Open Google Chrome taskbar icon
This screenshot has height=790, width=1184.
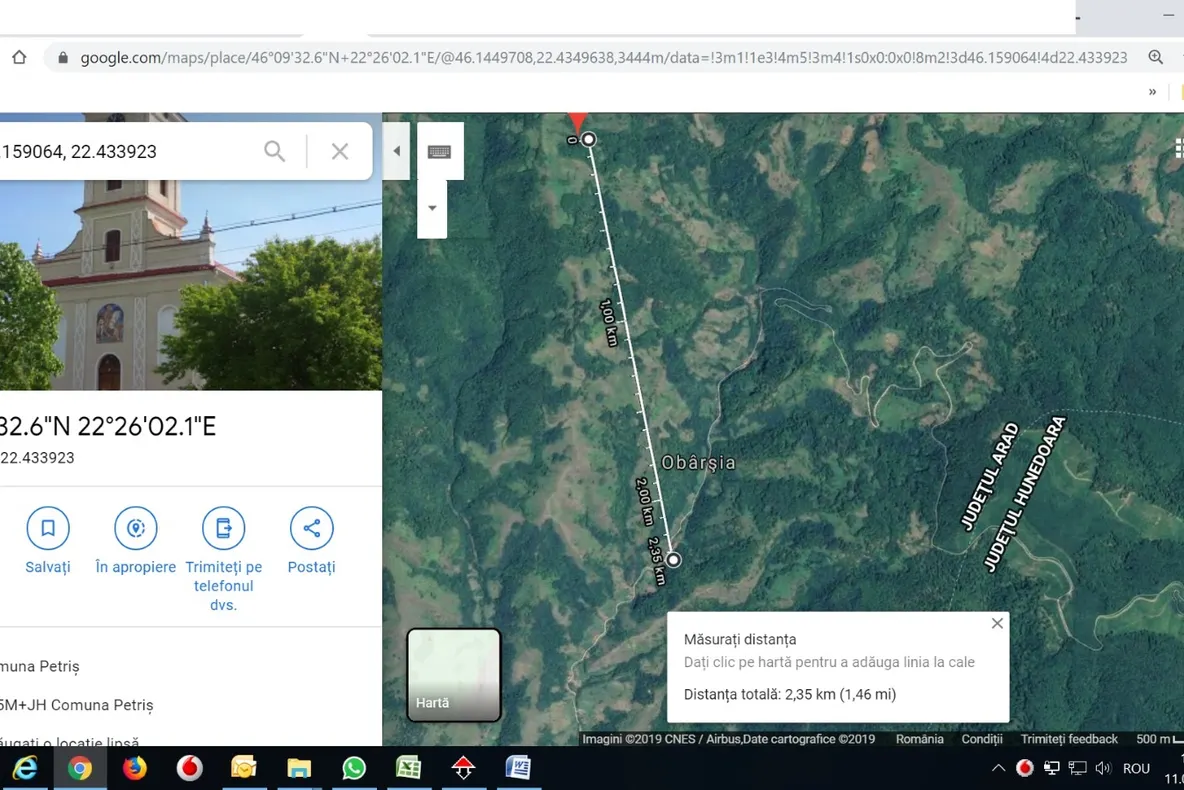click(79, 768)
